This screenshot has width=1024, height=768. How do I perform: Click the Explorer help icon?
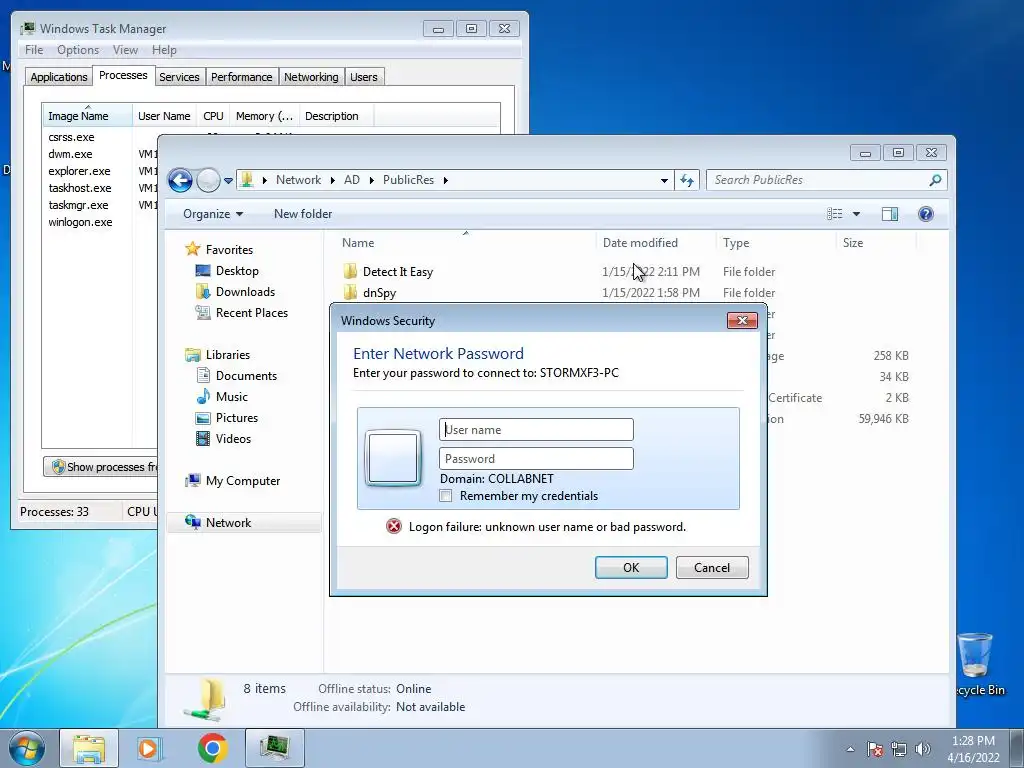pos(925,214)
